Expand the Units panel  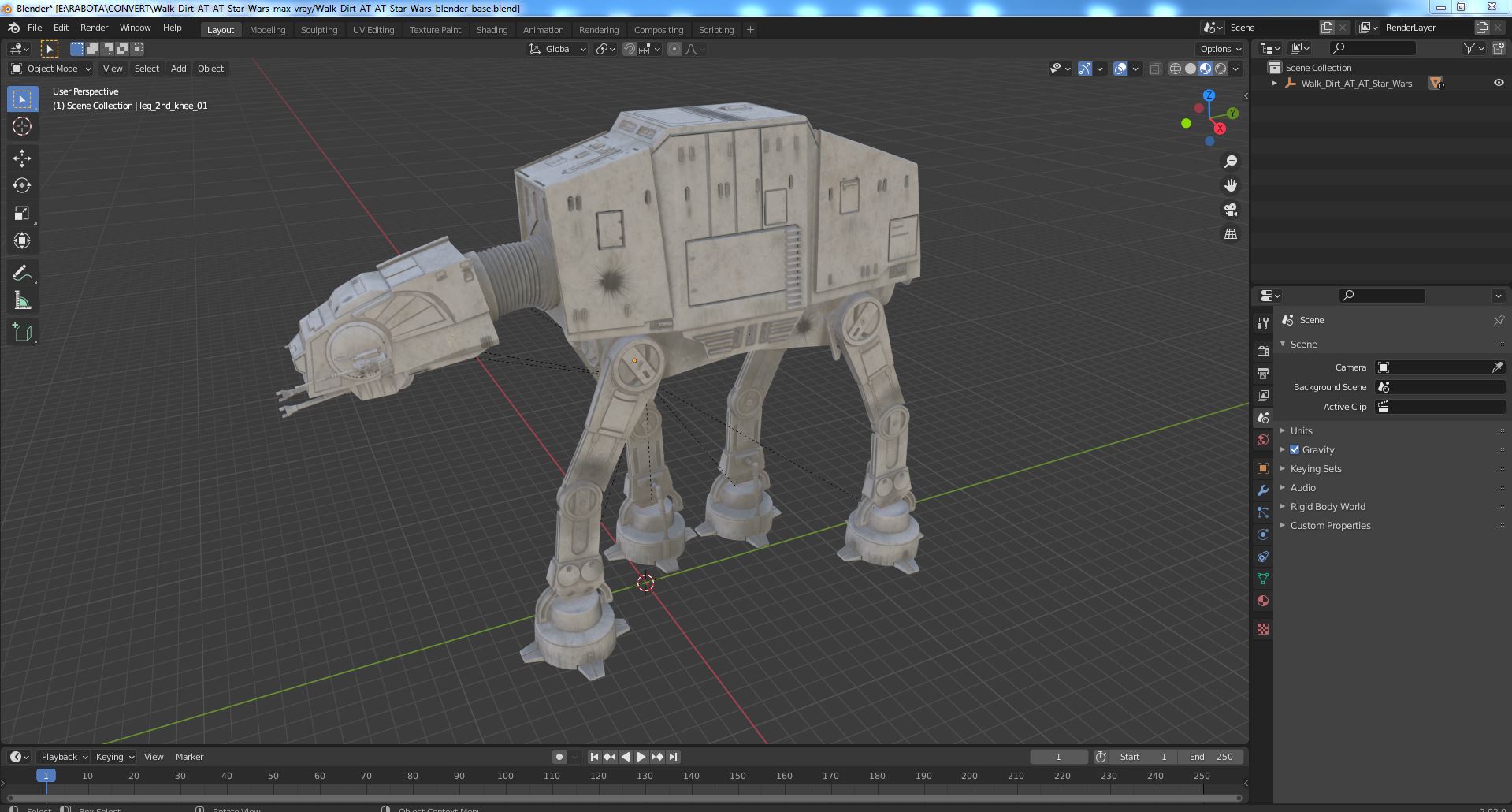tap(1301, 430)
